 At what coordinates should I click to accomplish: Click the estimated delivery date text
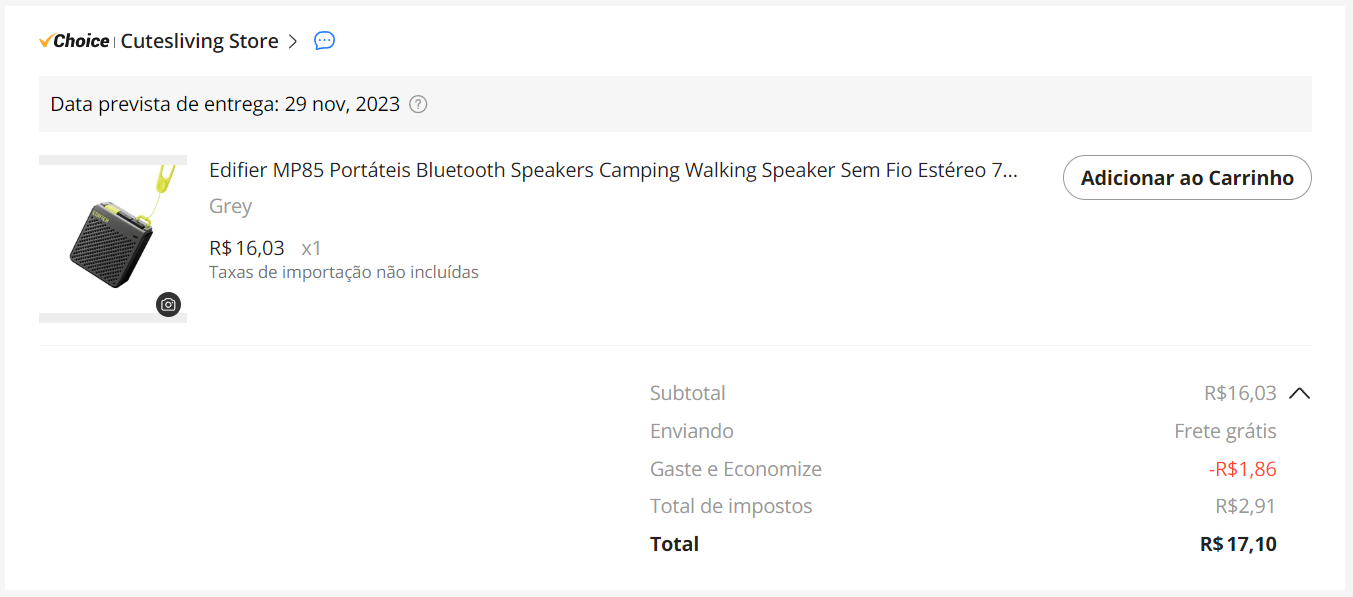pos(225,104)
